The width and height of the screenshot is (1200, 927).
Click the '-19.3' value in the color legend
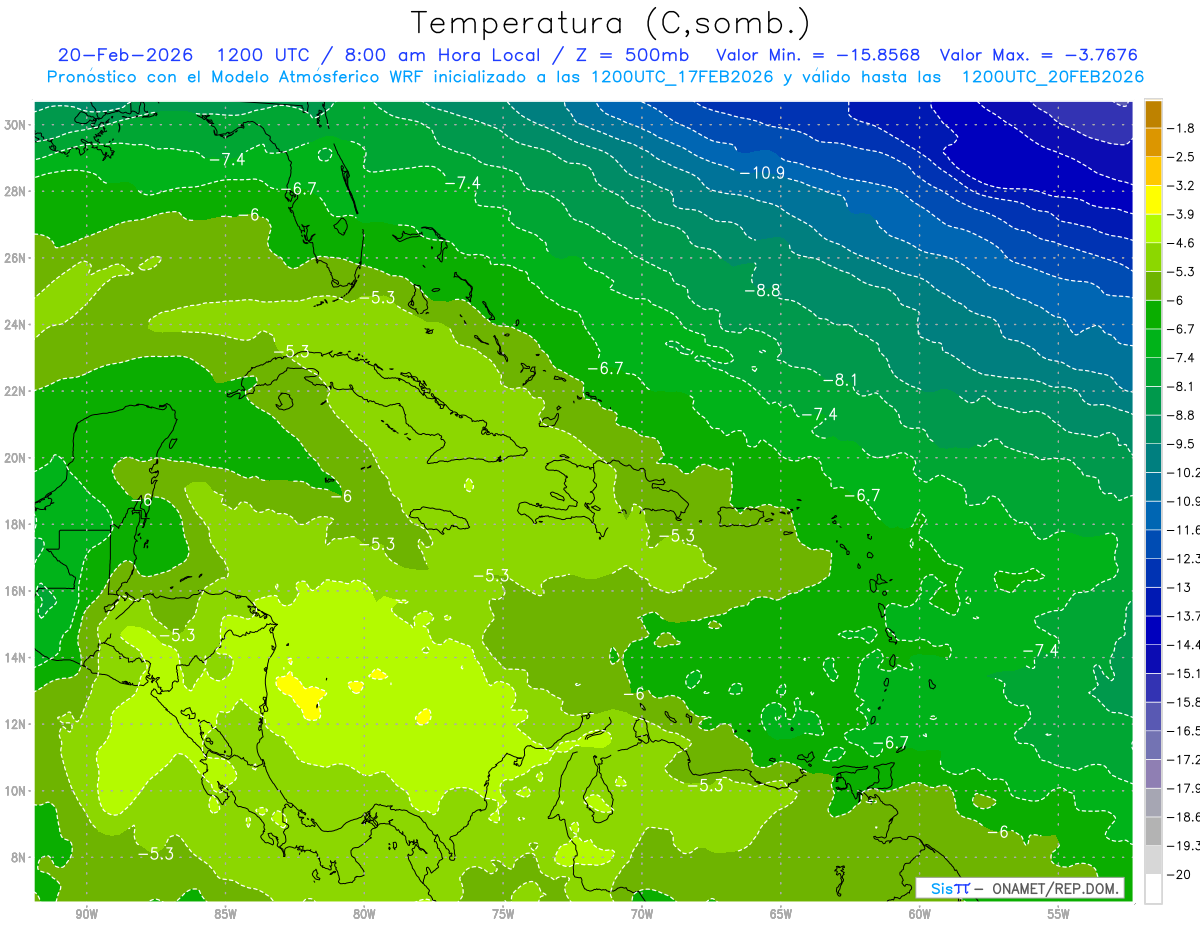(1183, 845)
